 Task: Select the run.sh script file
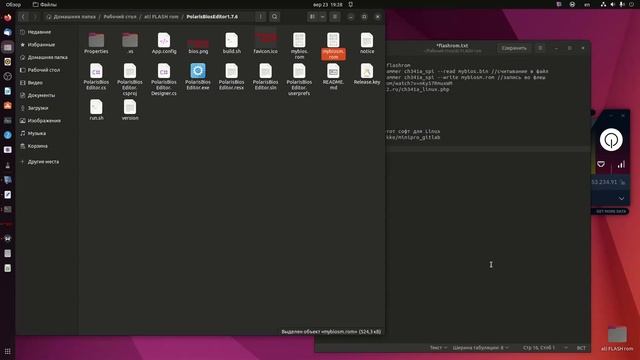pos(96,109)
